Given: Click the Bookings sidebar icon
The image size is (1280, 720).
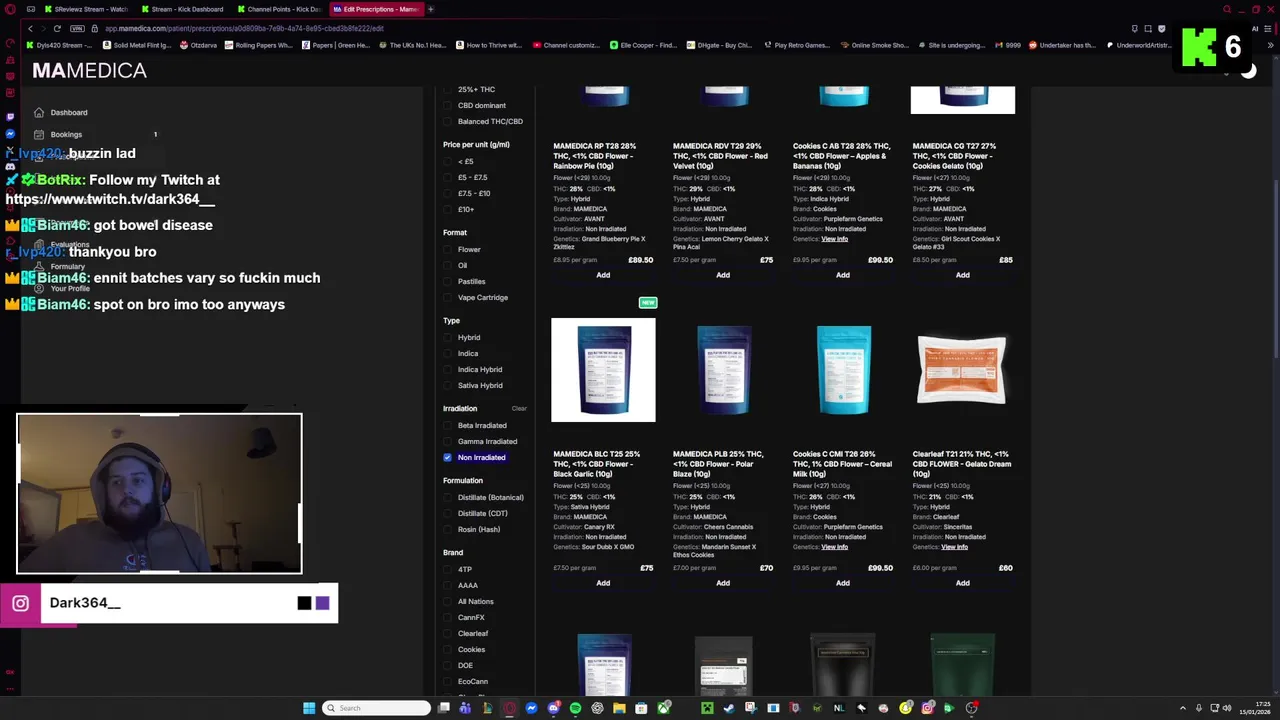Looking at the screenshot, I should coord(39,134).
